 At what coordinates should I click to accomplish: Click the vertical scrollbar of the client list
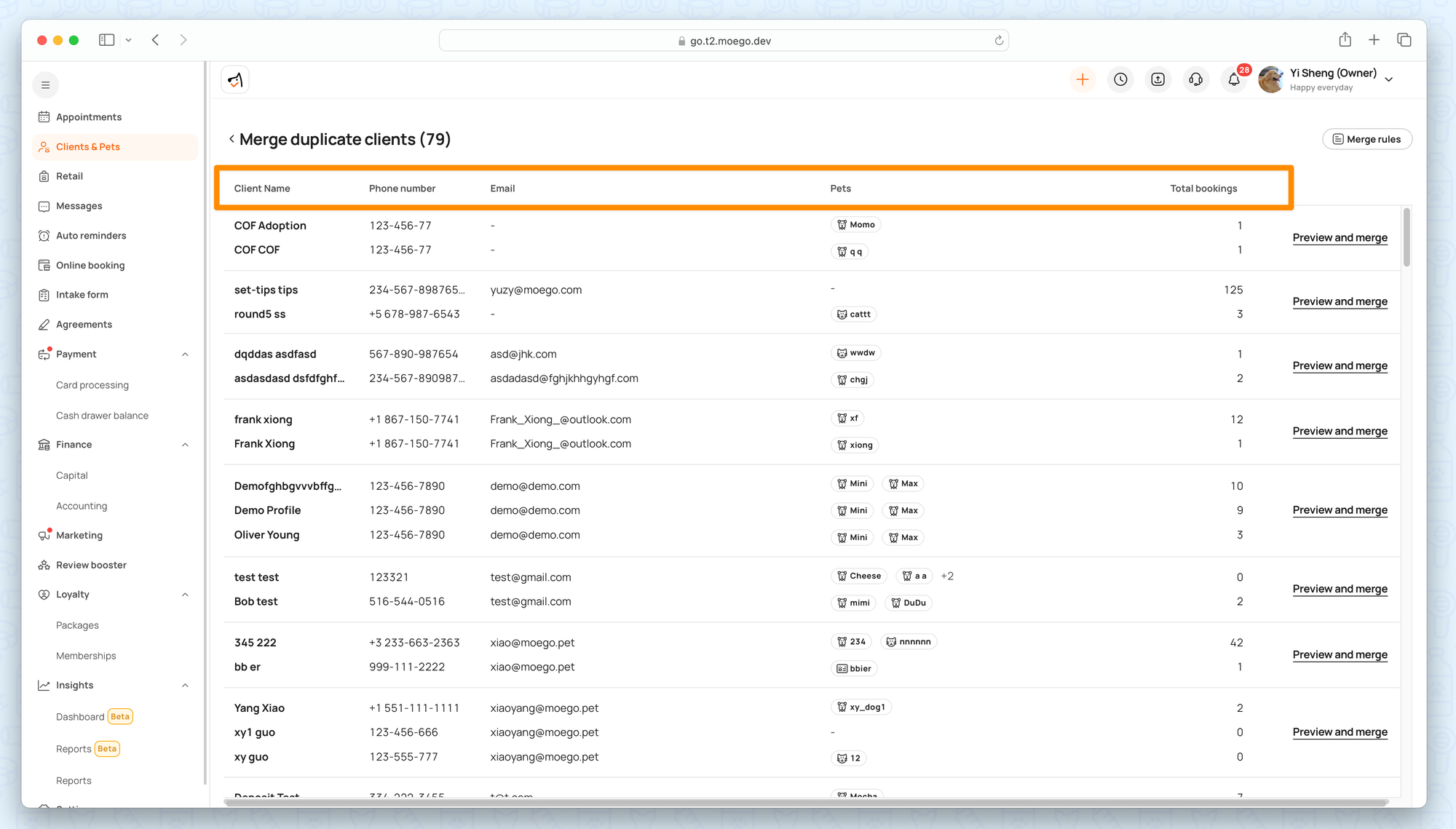click(x=1406, y=237)
